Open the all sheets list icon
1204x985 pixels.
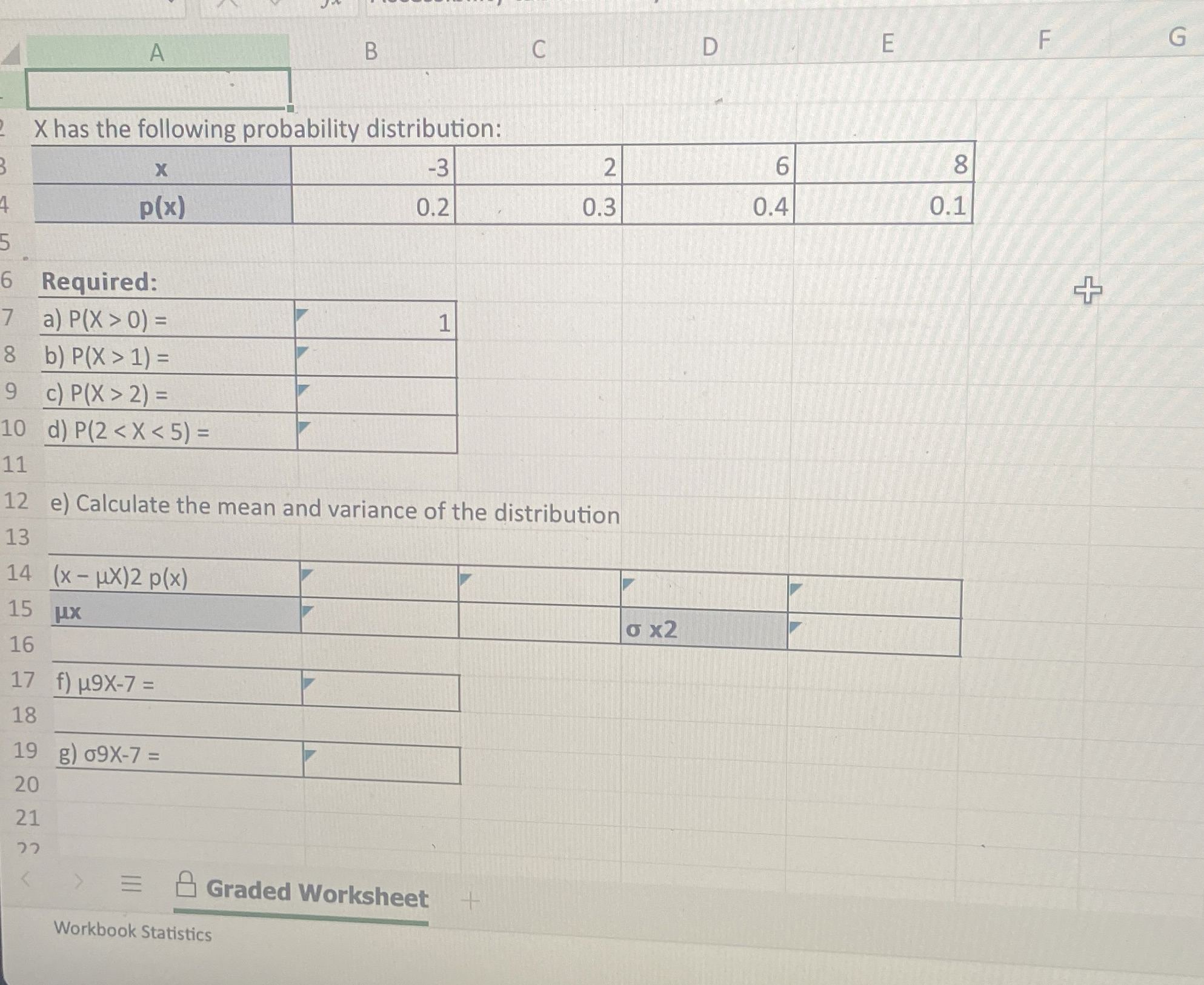pos(131,884)
